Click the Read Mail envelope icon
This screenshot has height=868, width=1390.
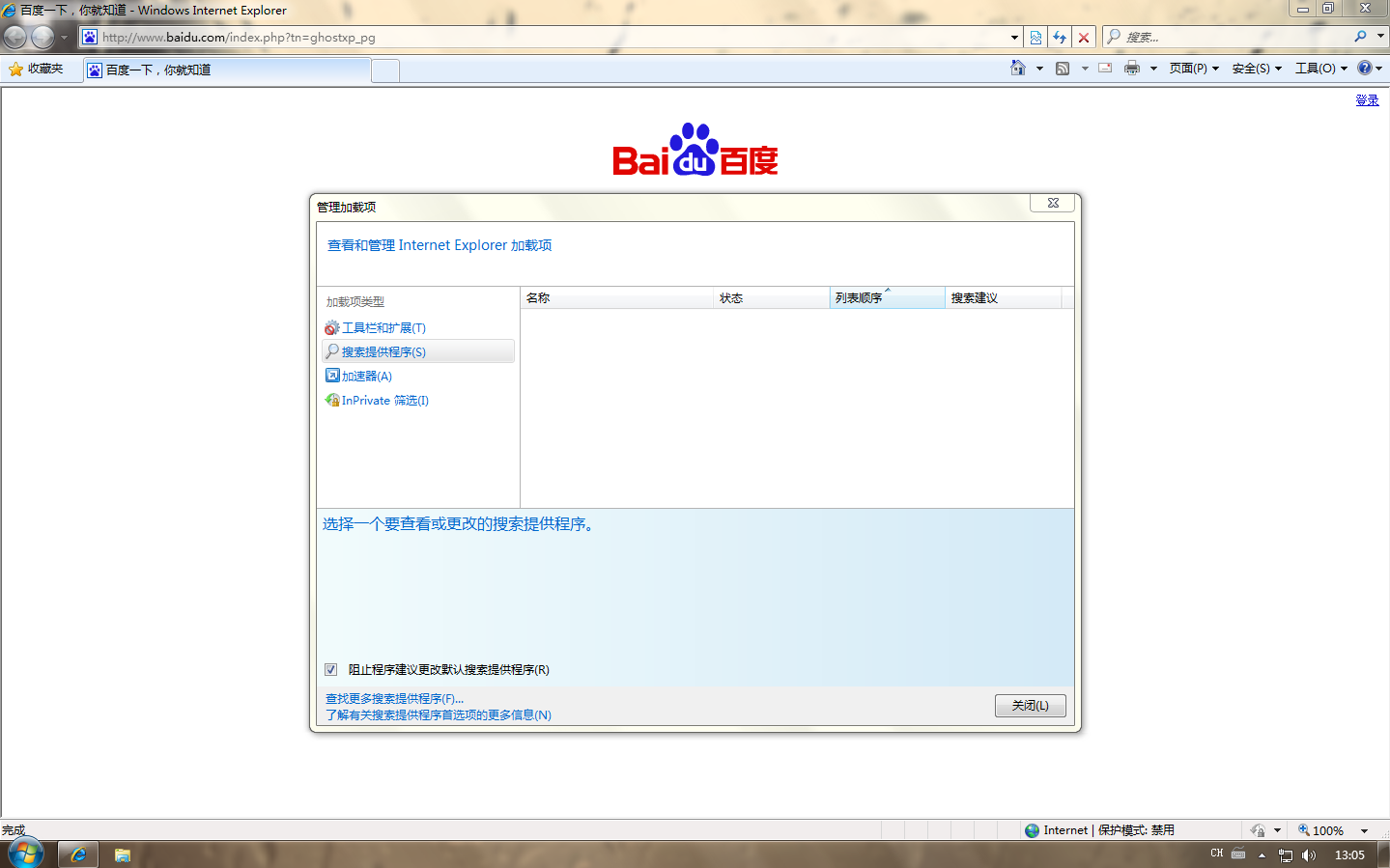coord(1105,69)
